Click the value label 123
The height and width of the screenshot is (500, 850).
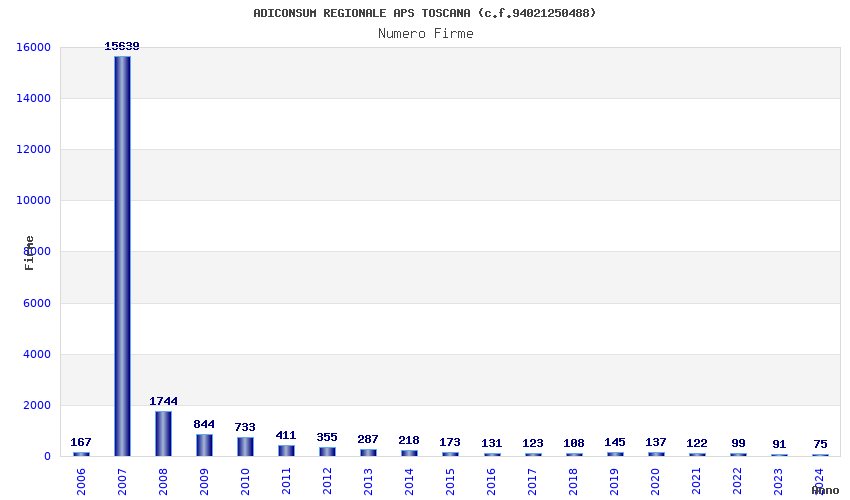533,444
